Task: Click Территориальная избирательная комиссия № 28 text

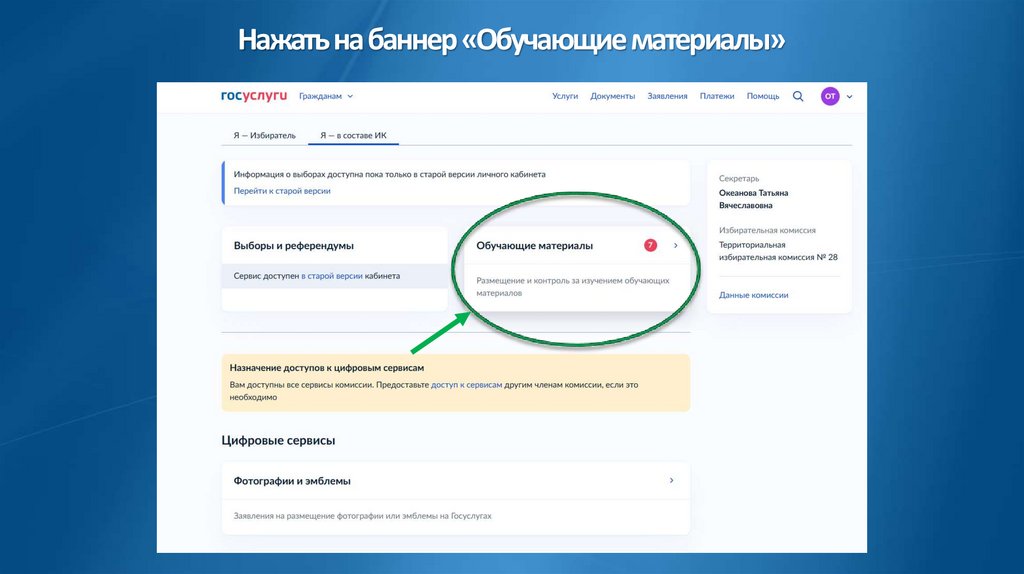Action: click(x=778, y=251)
